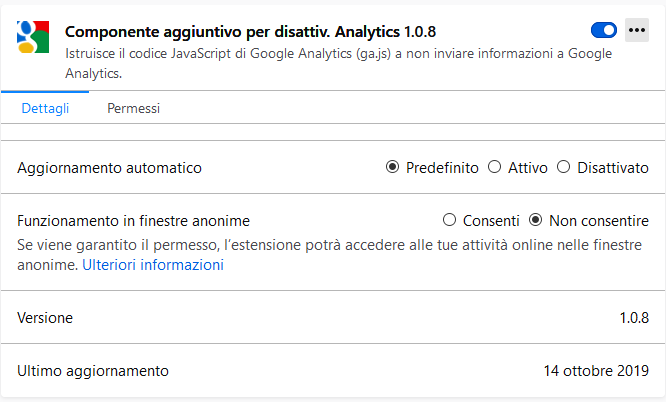Click the extension title Componente aggiuntivo
The height and width of the screenshot is (402, 666).
pos(251,31)
